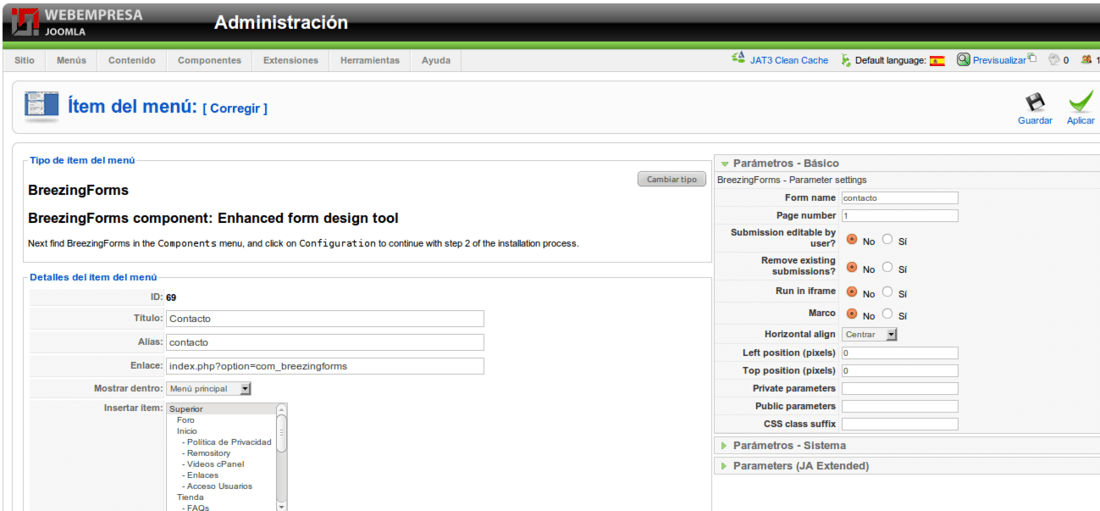Open the Componentes menu

pyautogui.click(x=210, y=60)
